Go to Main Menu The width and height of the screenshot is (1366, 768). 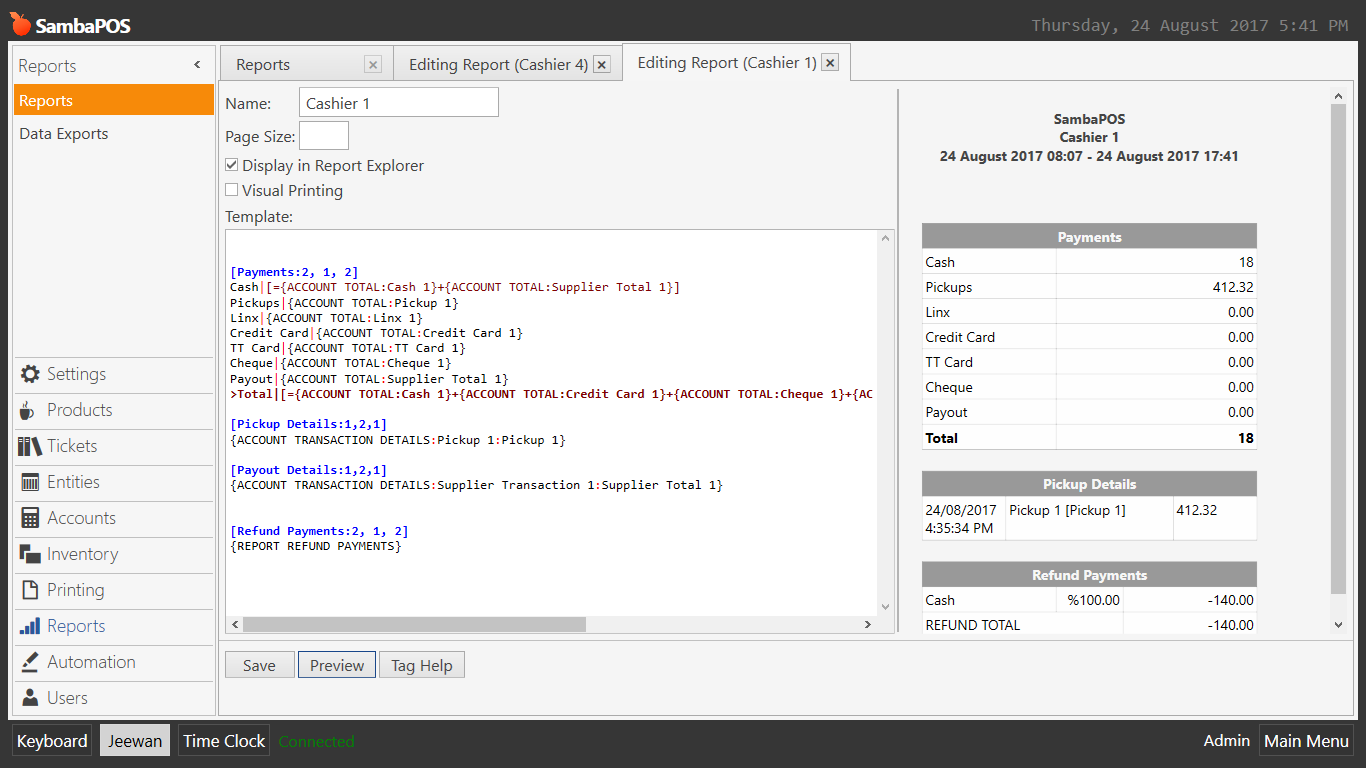click(1306, 741)
